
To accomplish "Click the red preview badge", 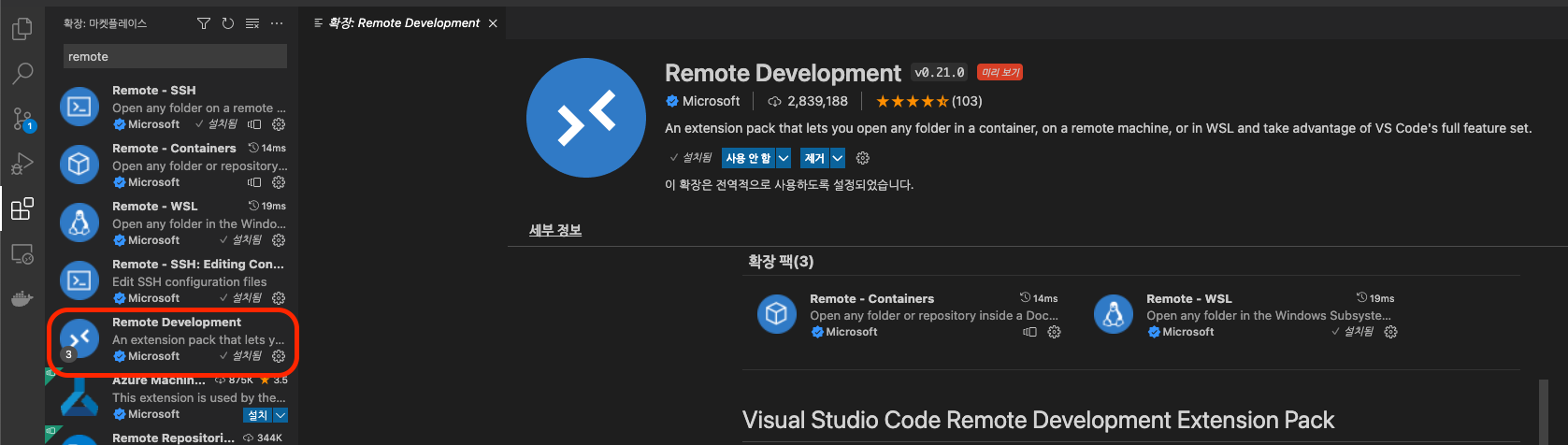I will [1000, 72].
